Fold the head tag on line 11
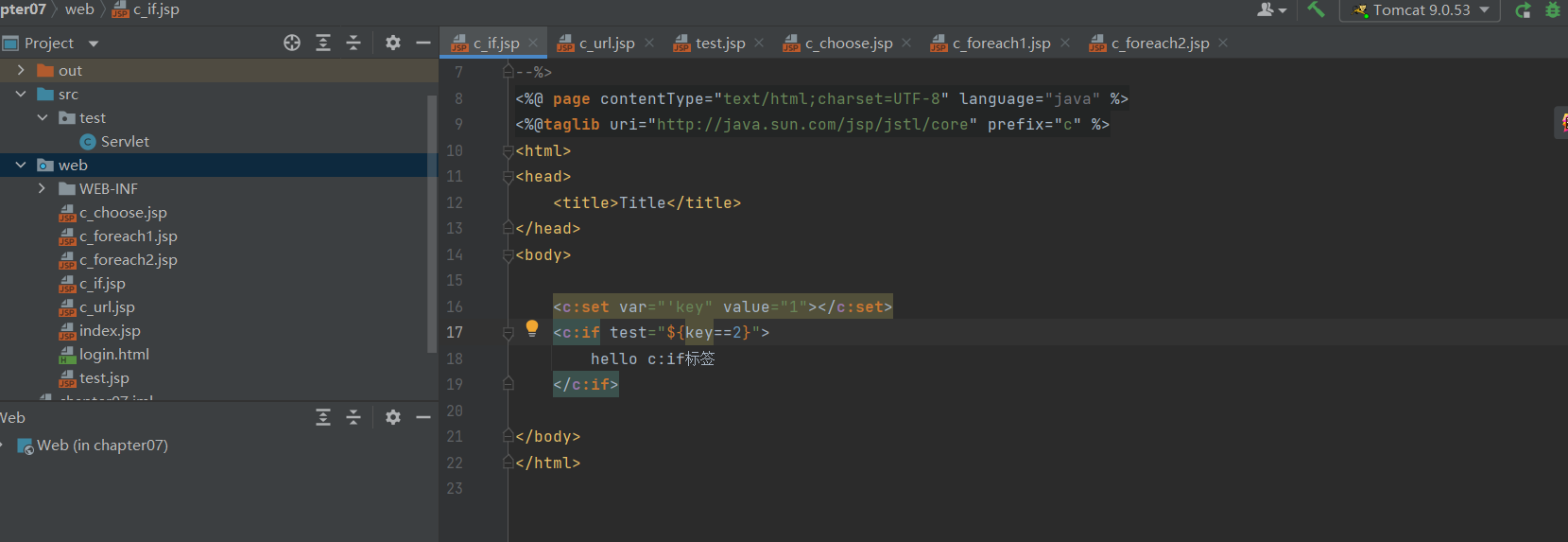The width and height of the screenshot is (1568, 542). click(508, 176)
